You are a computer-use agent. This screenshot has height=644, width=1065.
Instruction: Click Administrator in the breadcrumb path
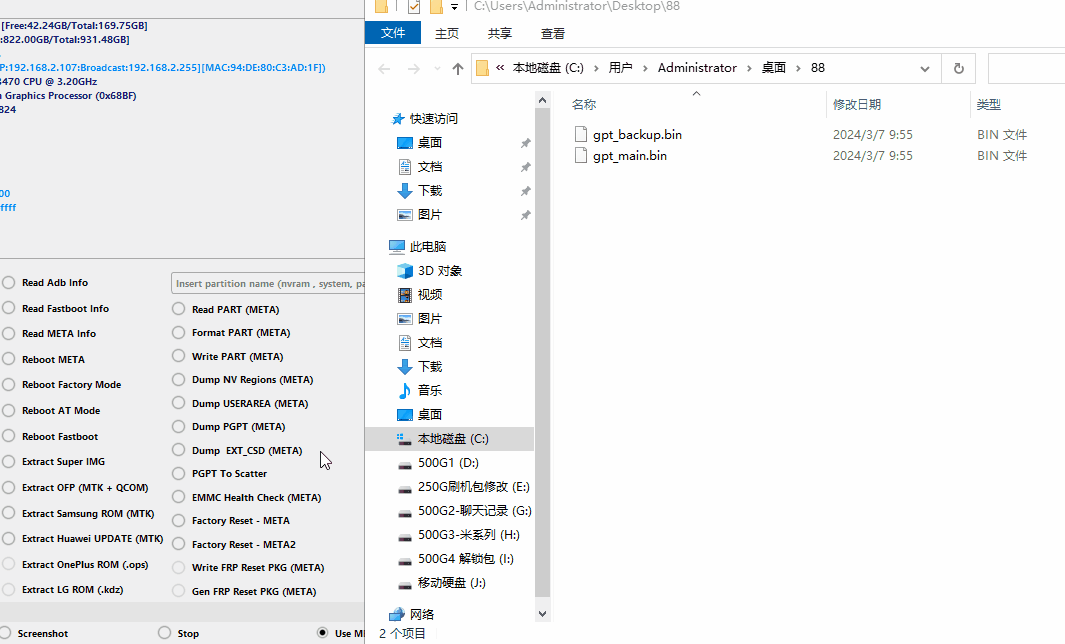coord(697,68)
